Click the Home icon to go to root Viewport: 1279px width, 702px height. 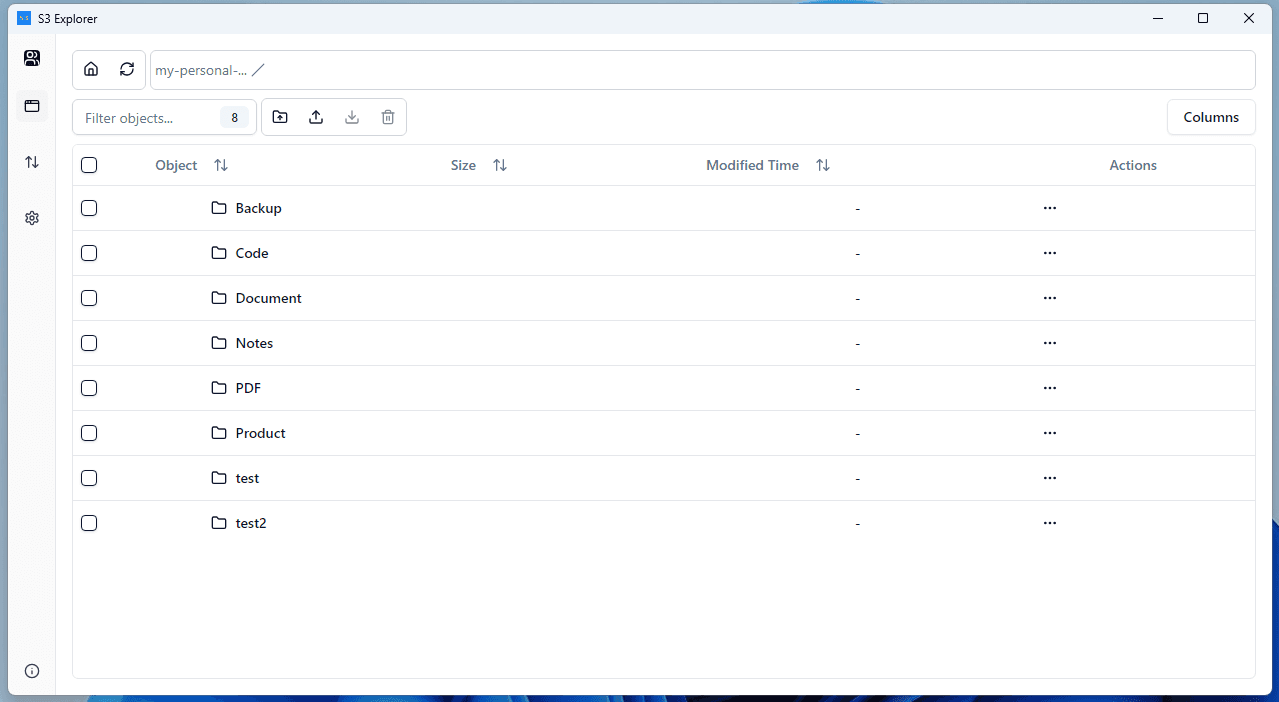click(91, 69)
